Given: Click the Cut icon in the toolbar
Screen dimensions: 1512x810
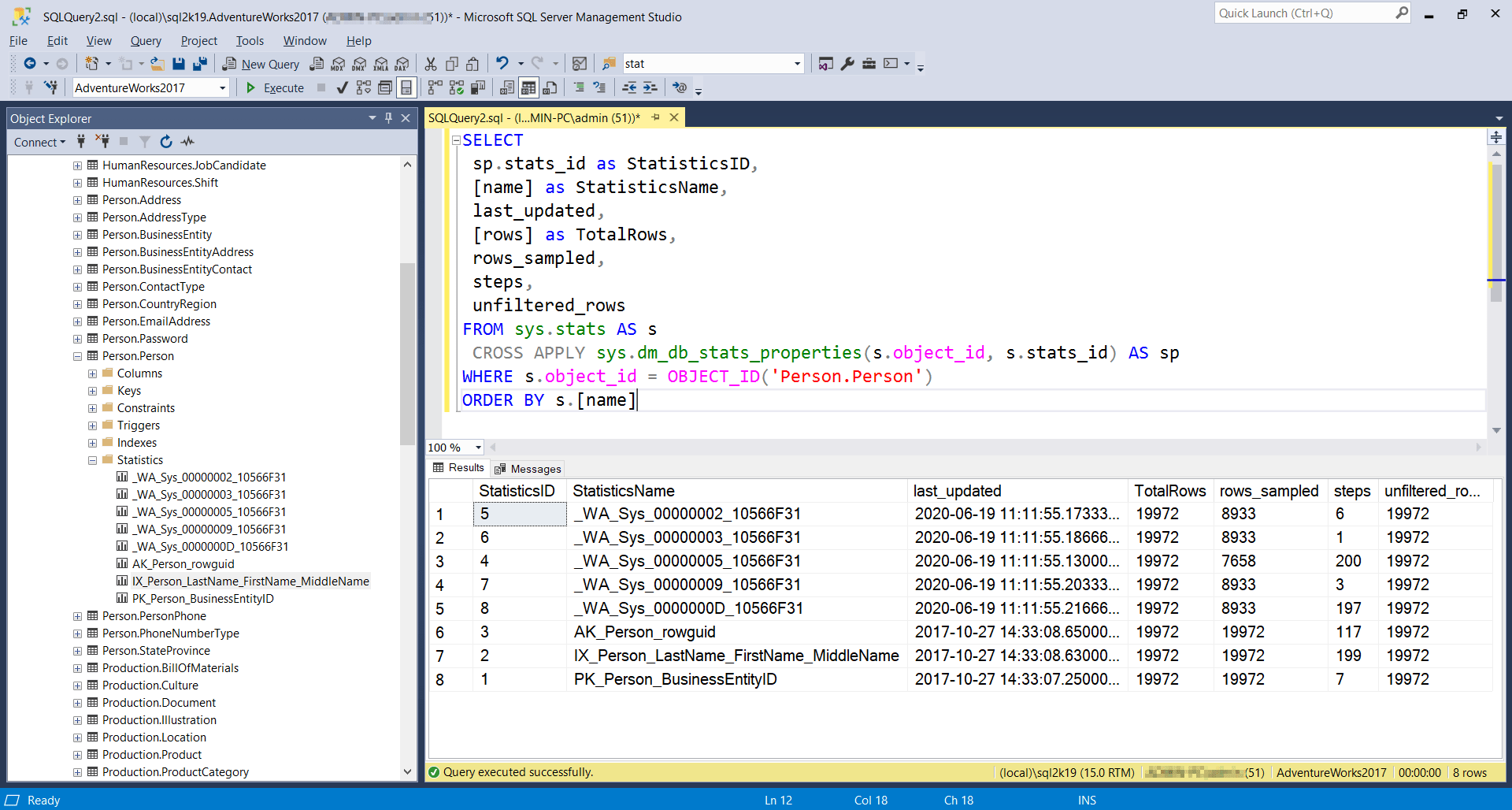Looking at the screenshot, I should [x=431, y=64].
